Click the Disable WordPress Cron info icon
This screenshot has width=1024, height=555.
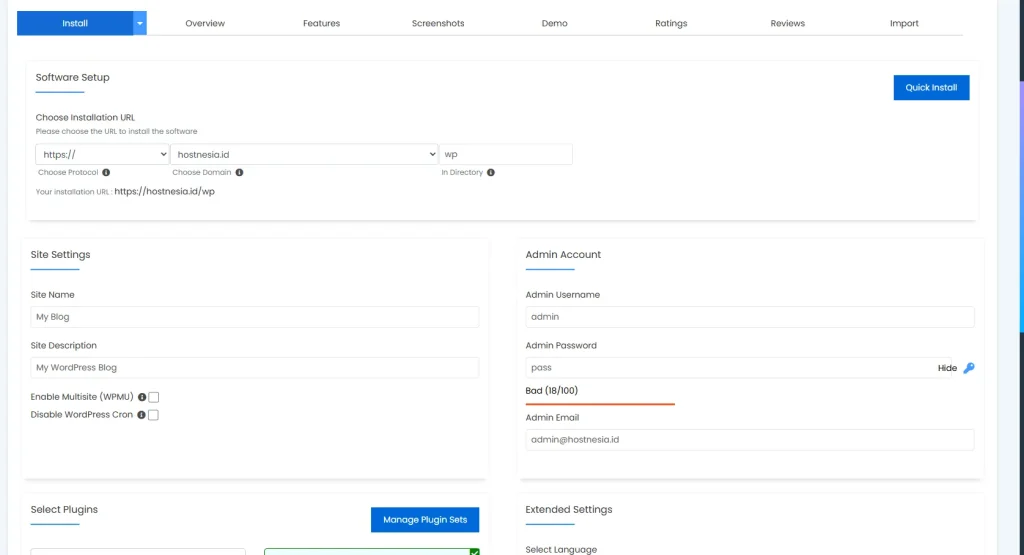141,415
